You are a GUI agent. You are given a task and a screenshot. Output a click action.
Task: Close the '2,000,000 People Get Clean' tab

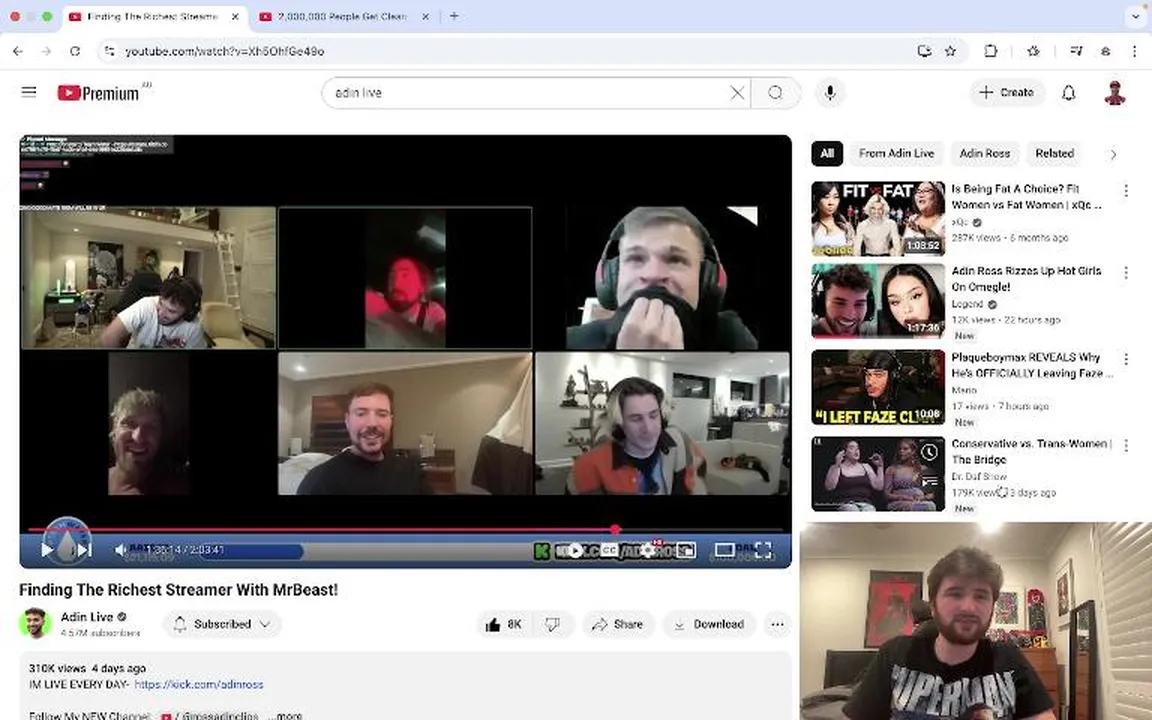(425, 16)
